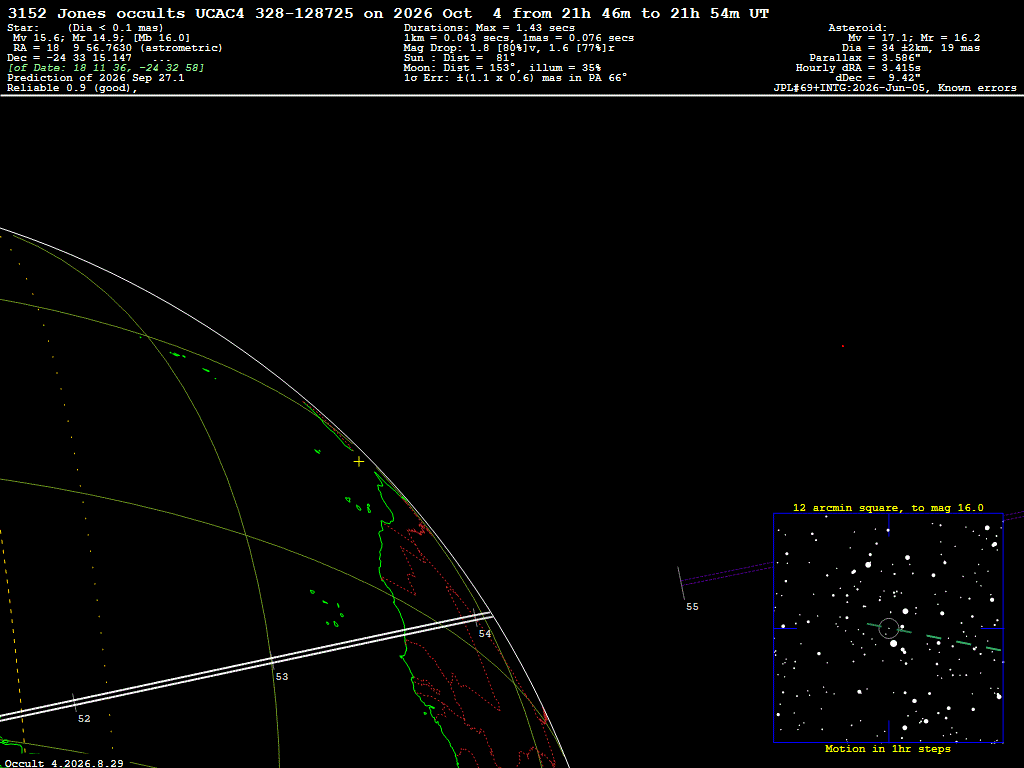Click the bright star below the target circle
The height and width of the screenshot is (768, 1024).
893,643
